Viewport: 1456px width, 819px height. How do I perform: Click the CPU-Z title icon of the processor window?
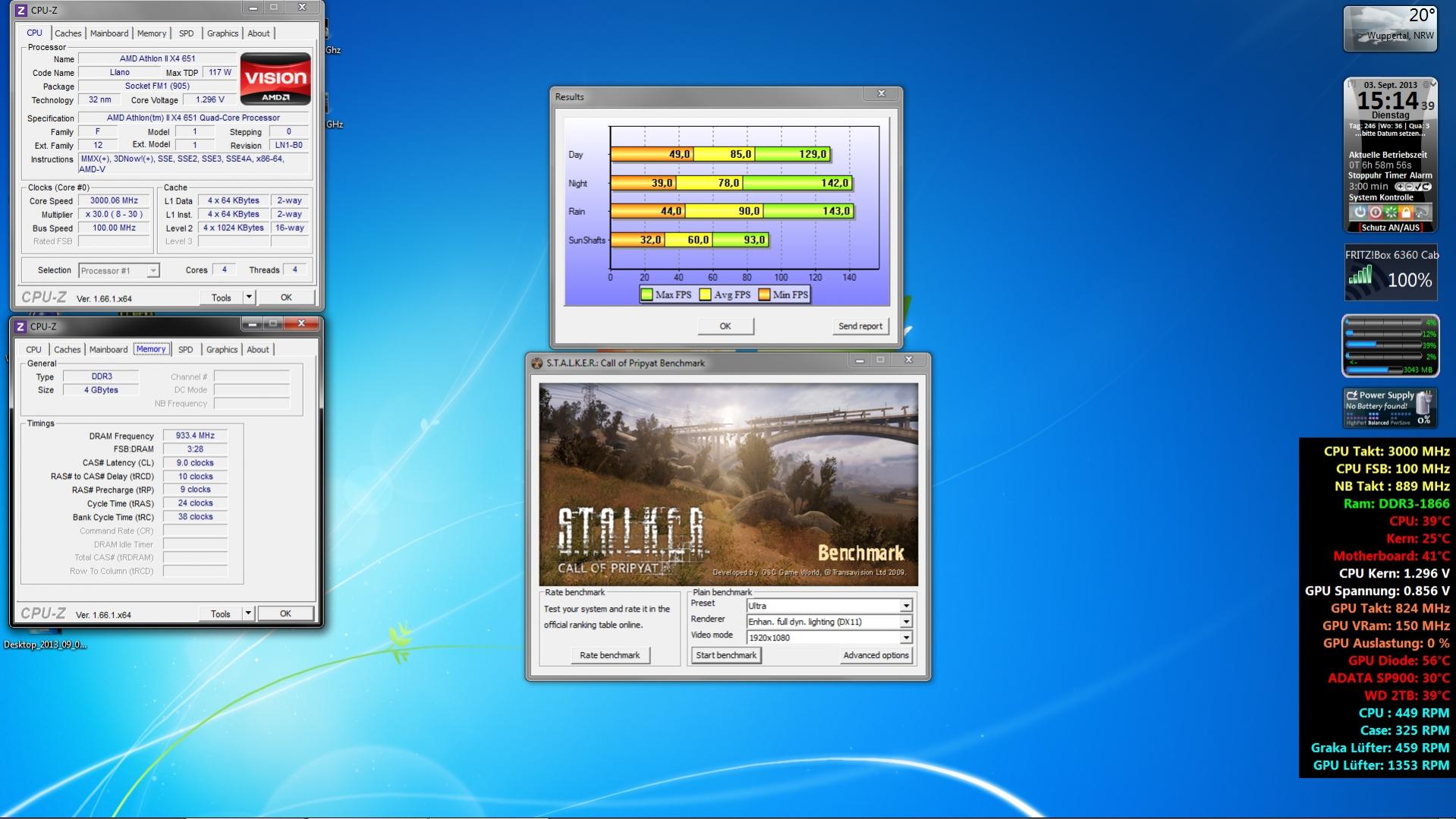tap(20, 11)
